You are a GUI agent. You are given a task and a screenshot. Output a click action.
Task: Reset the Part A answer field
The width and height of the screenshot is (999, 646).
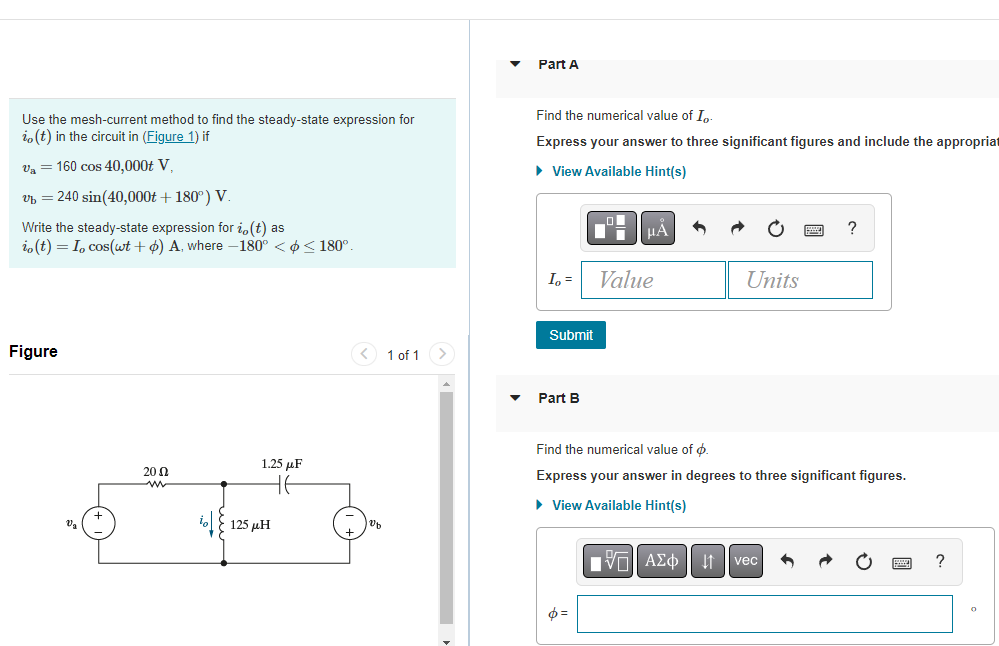(x=775, y=228)
